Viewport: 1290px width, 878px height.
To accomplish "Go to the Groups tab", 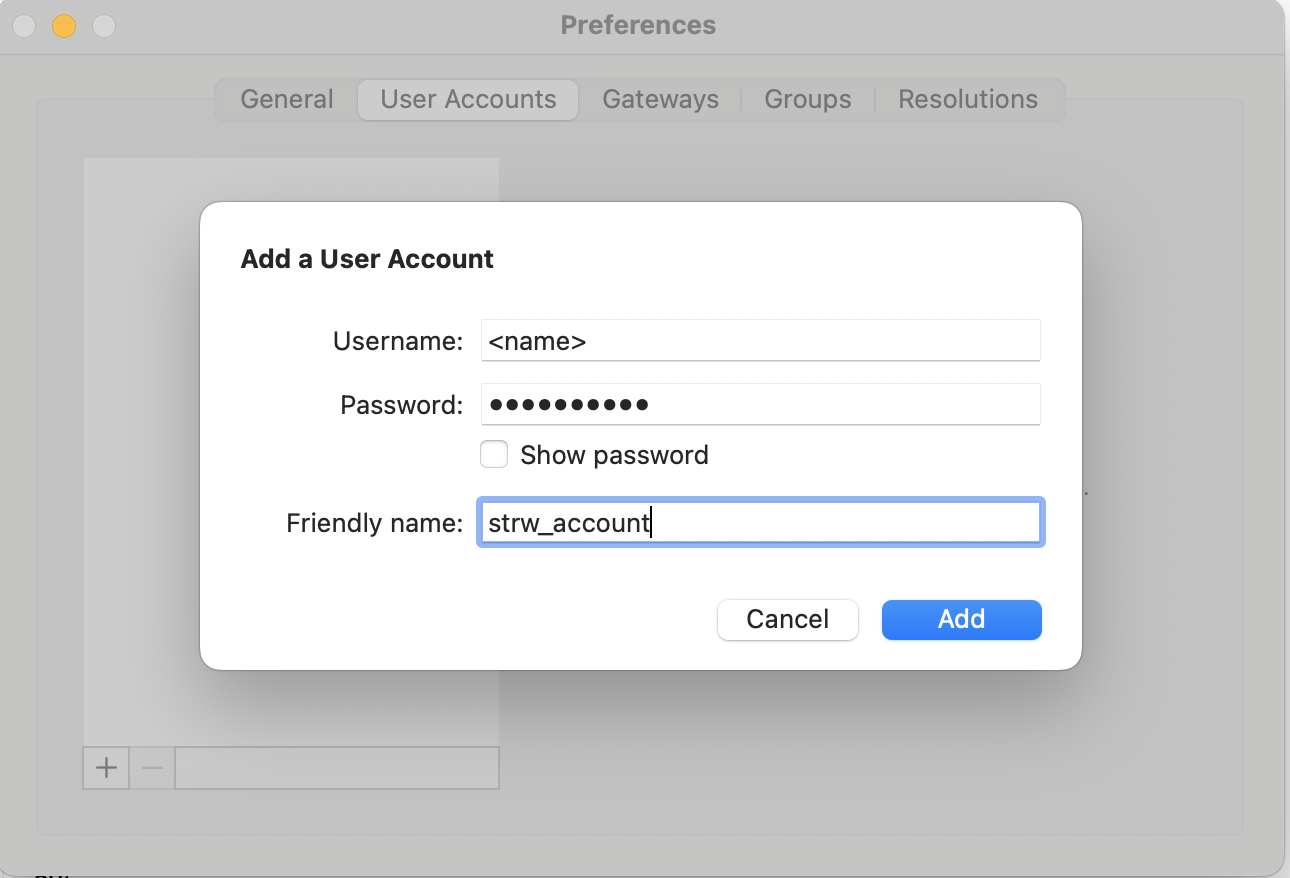I will tap(808, 100).
